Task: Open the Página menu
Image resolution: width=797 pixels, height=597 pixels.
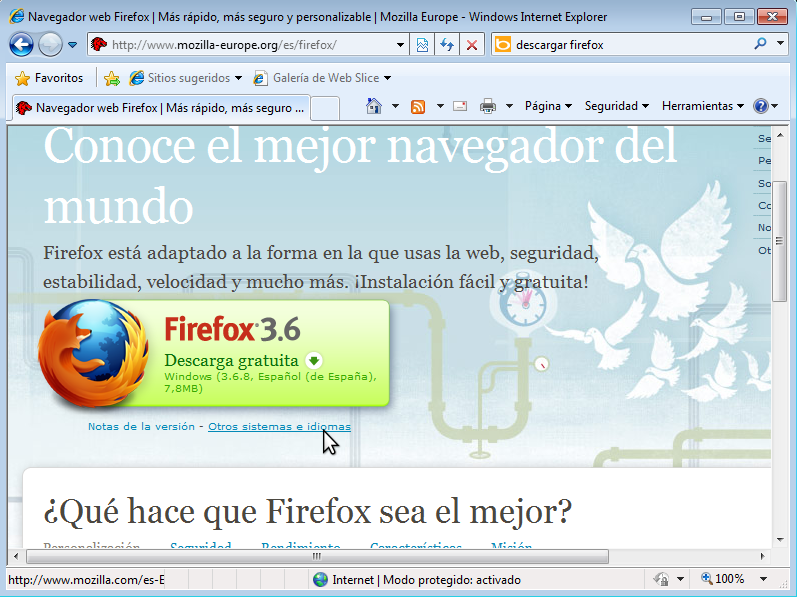Action: [548, 106]
